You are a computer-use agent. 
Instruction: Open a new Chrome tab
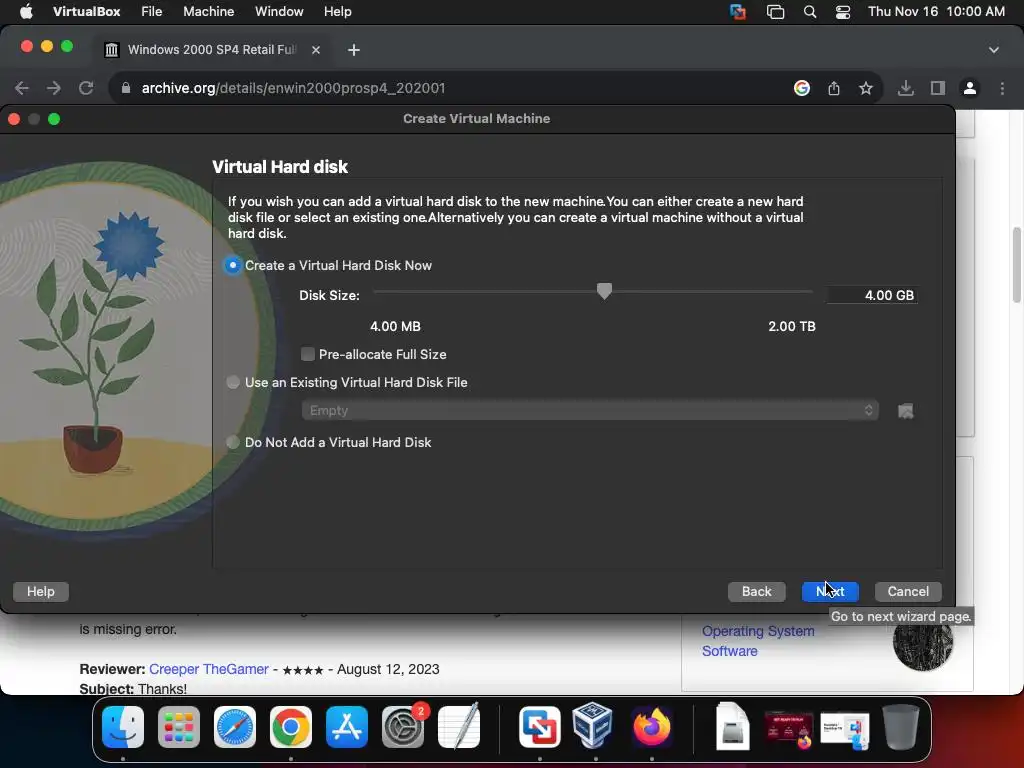(x=353, y=50)
